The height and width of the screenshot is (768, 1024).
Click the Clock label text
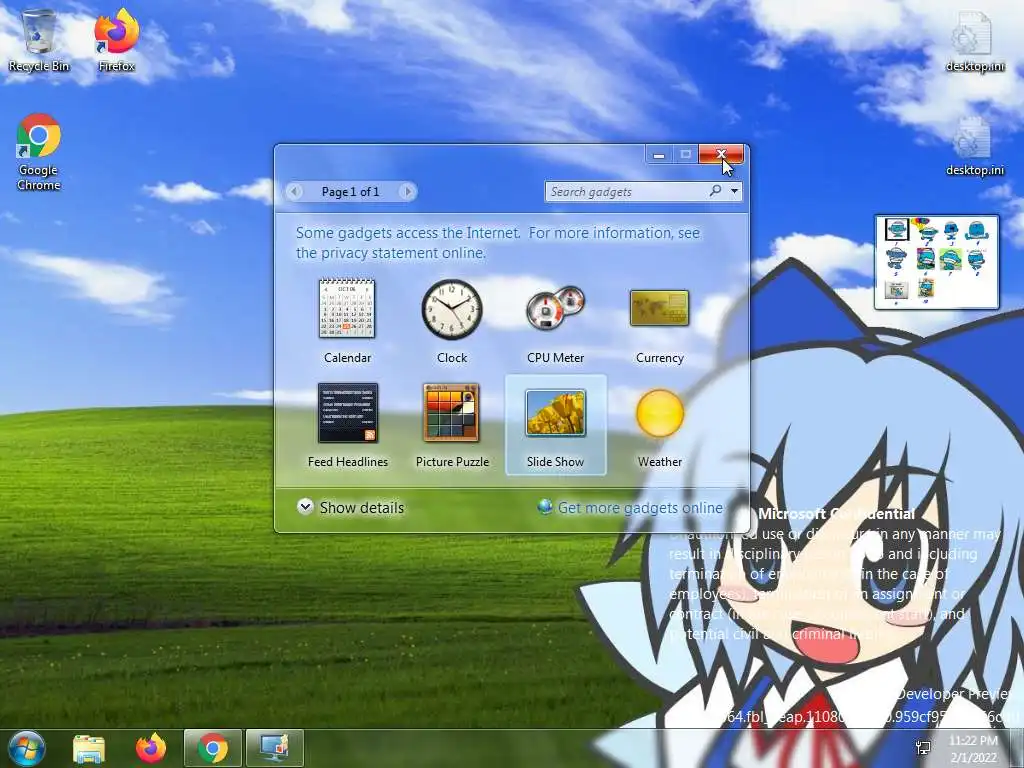pyautogui.click(x=452, y=358)
